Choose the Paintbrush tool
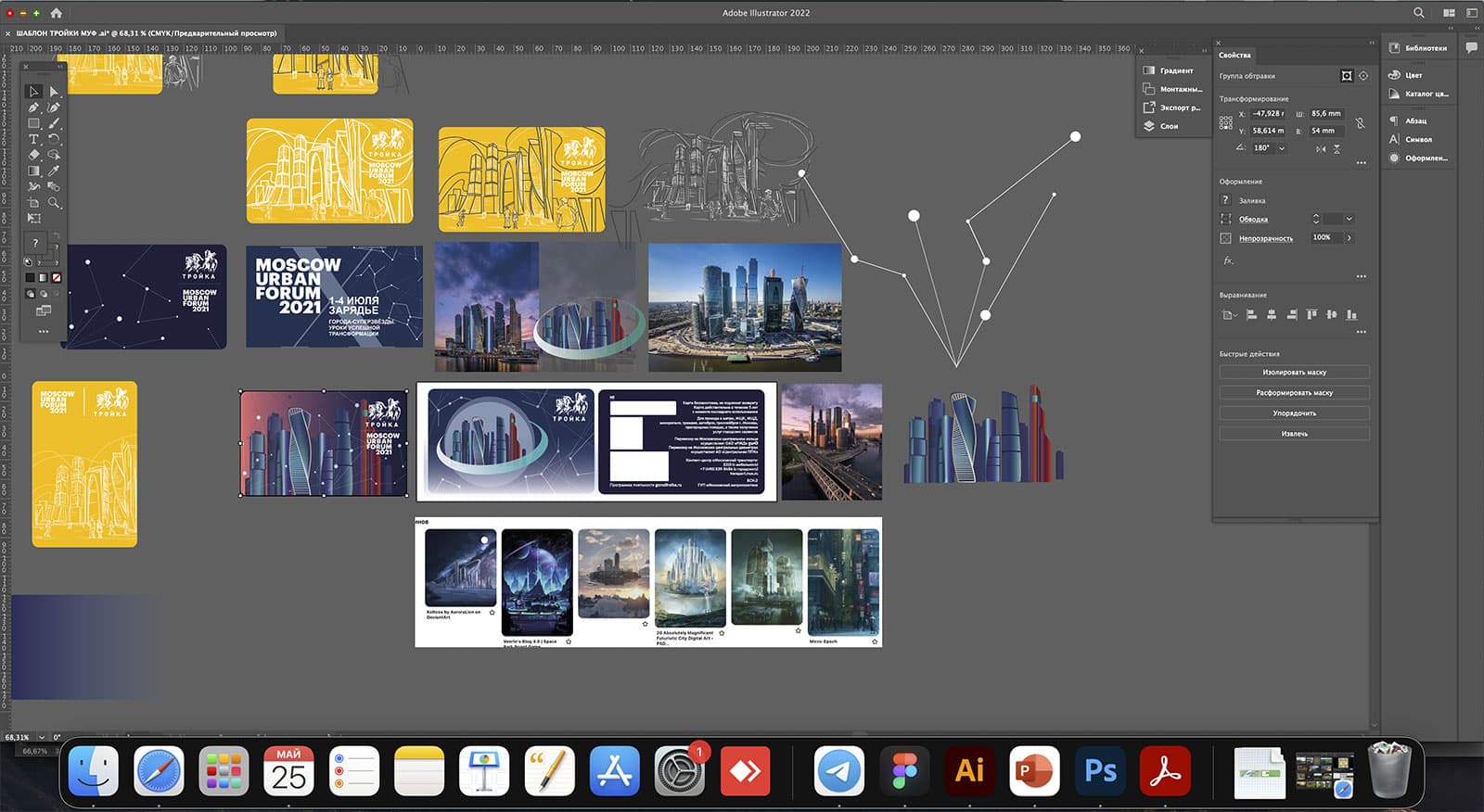 (x=54, y=123)
